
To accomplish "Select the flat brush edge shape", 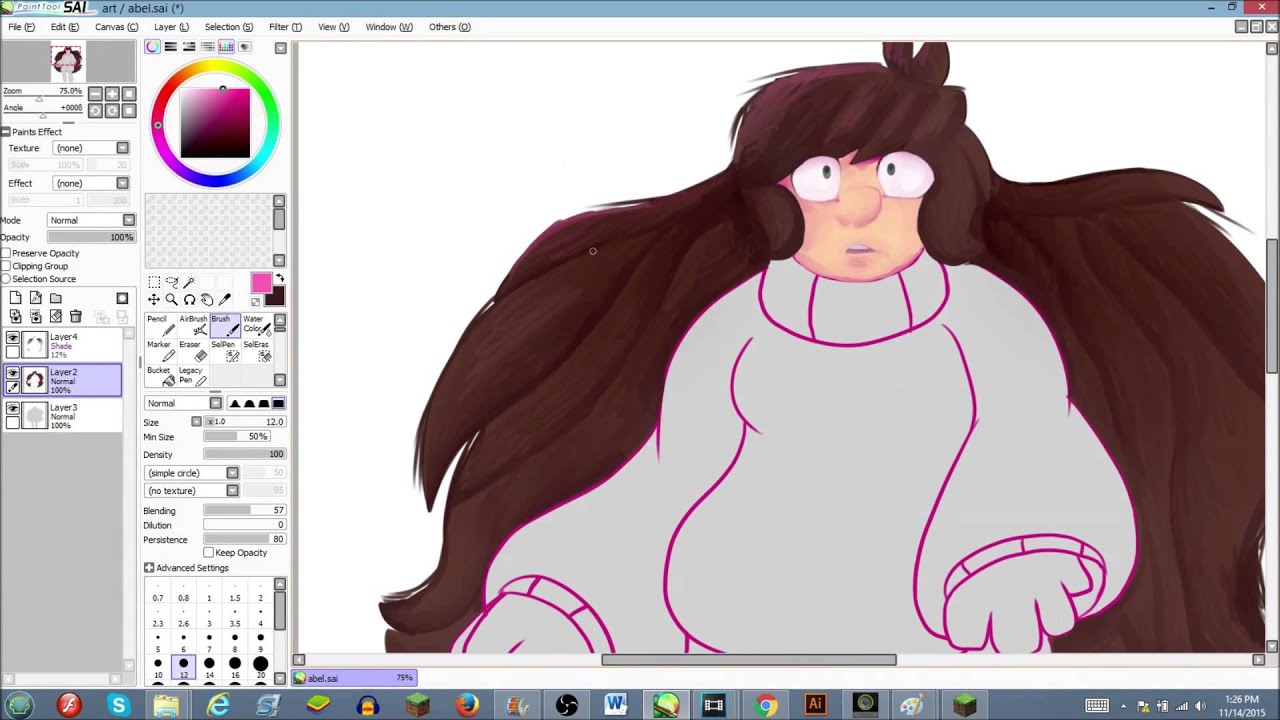I will pyautogui.click(x=278, y=403).
